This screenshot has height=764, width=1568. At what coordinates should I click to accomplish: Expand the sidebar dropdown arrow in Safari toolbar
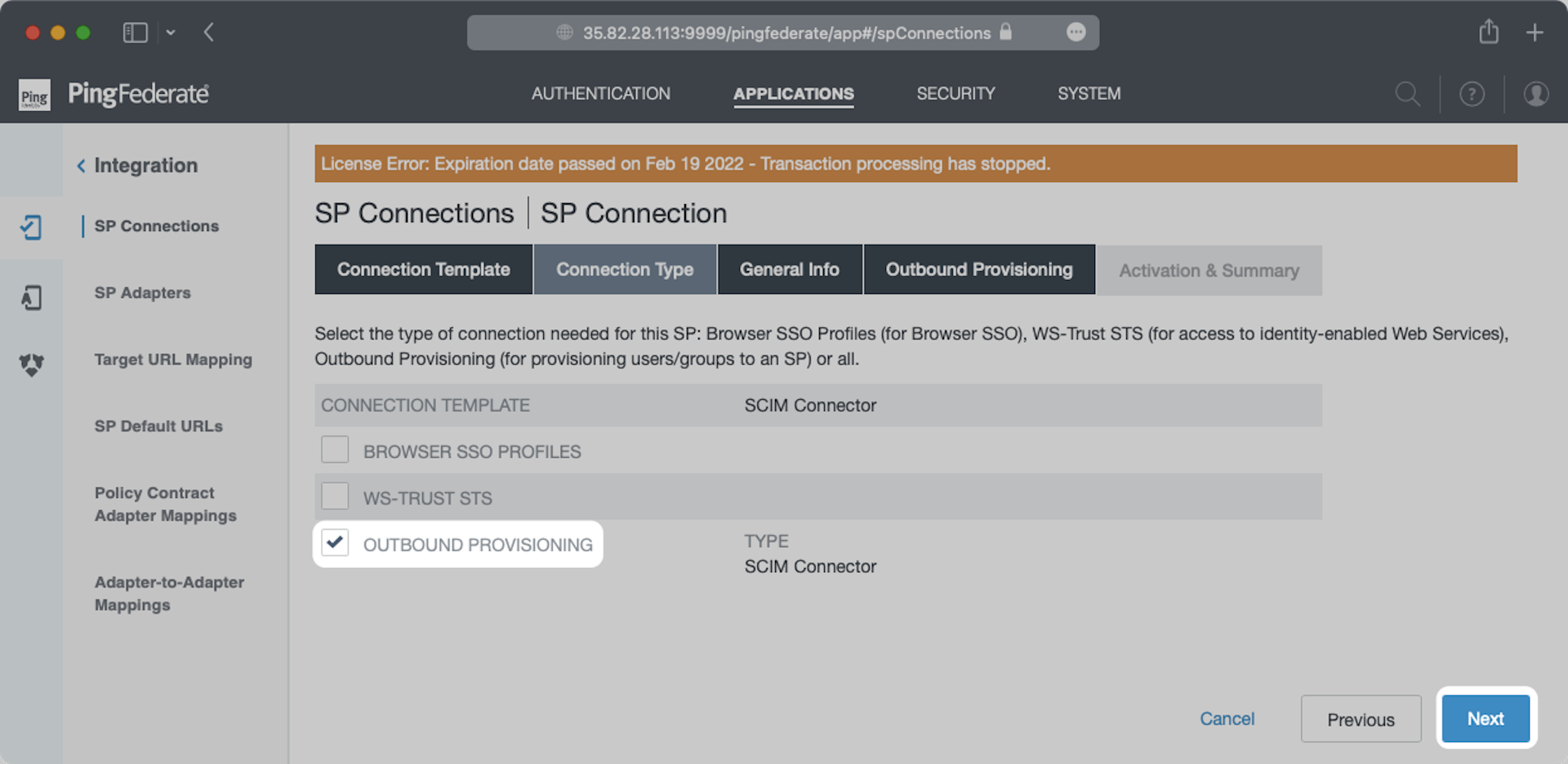pyautogui.click(x=171, y=33)
